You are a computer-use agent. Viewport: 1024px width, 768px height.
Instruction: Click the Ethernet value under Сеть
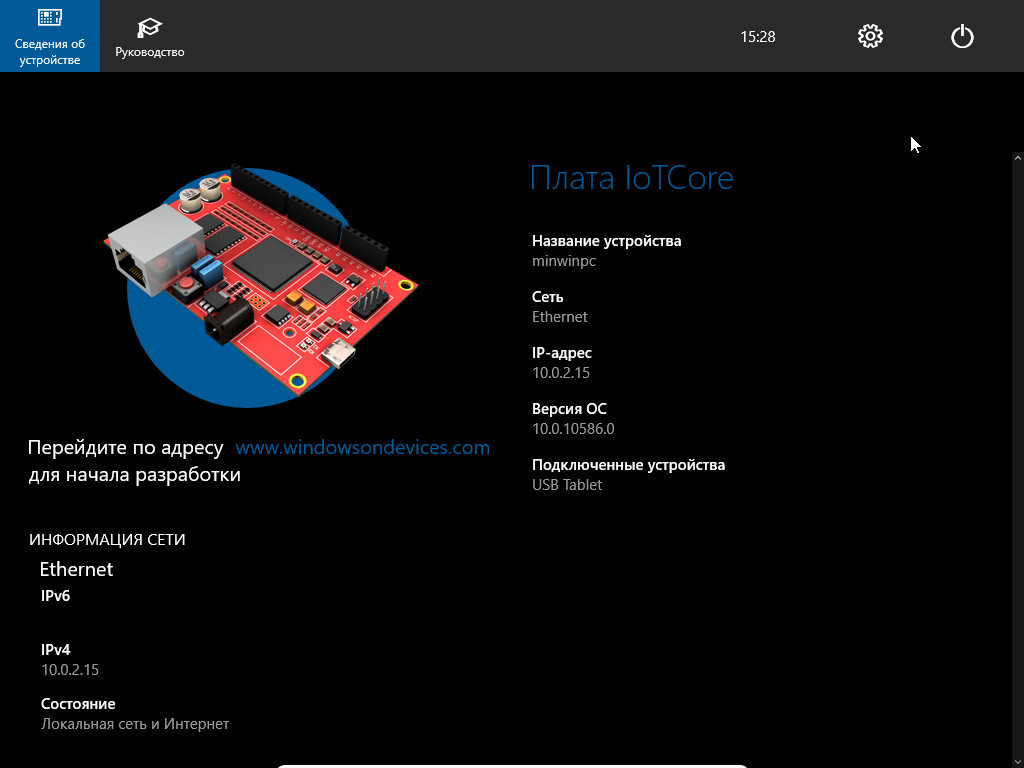pos(560,317)
